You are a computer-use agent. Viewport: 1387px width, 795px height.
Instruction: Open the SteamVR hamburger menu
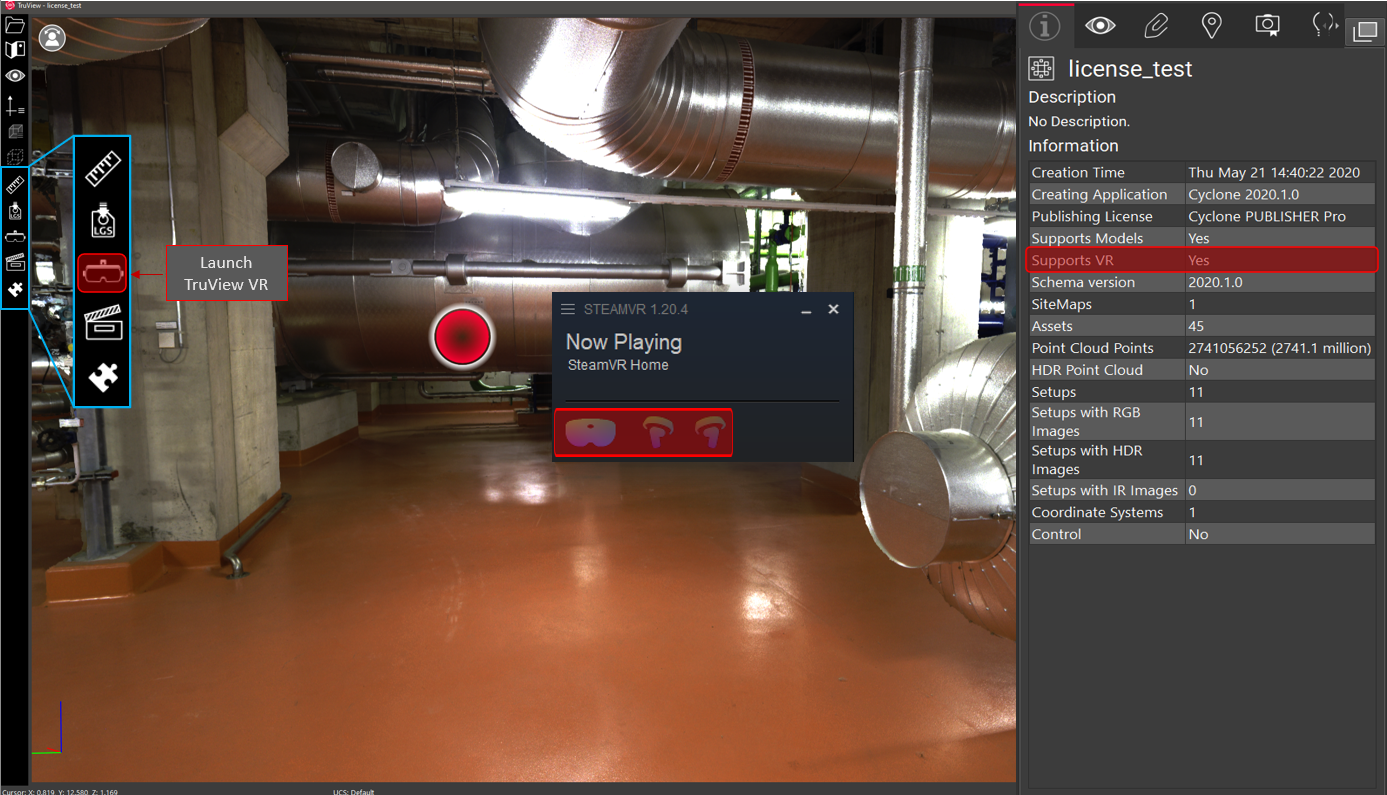(567, 310)
